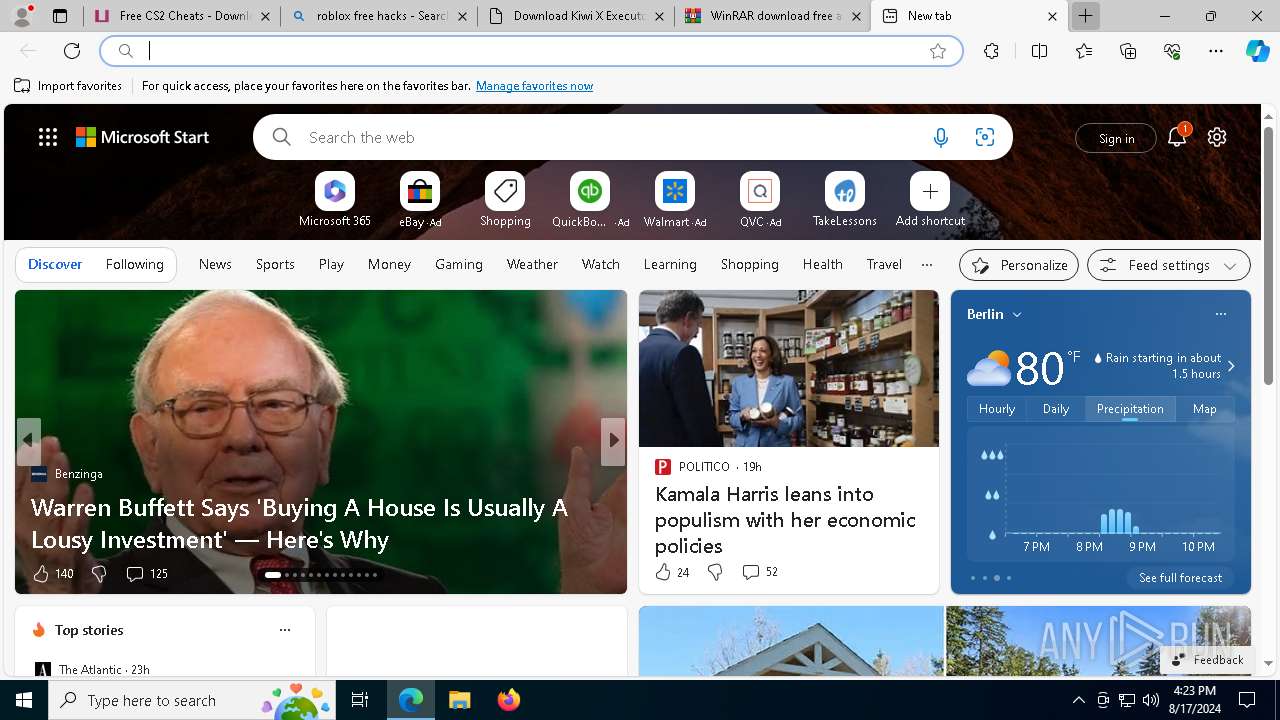Like the Kamala Harris article
The image size is (1280, 720).
click(x=663, y=572)
